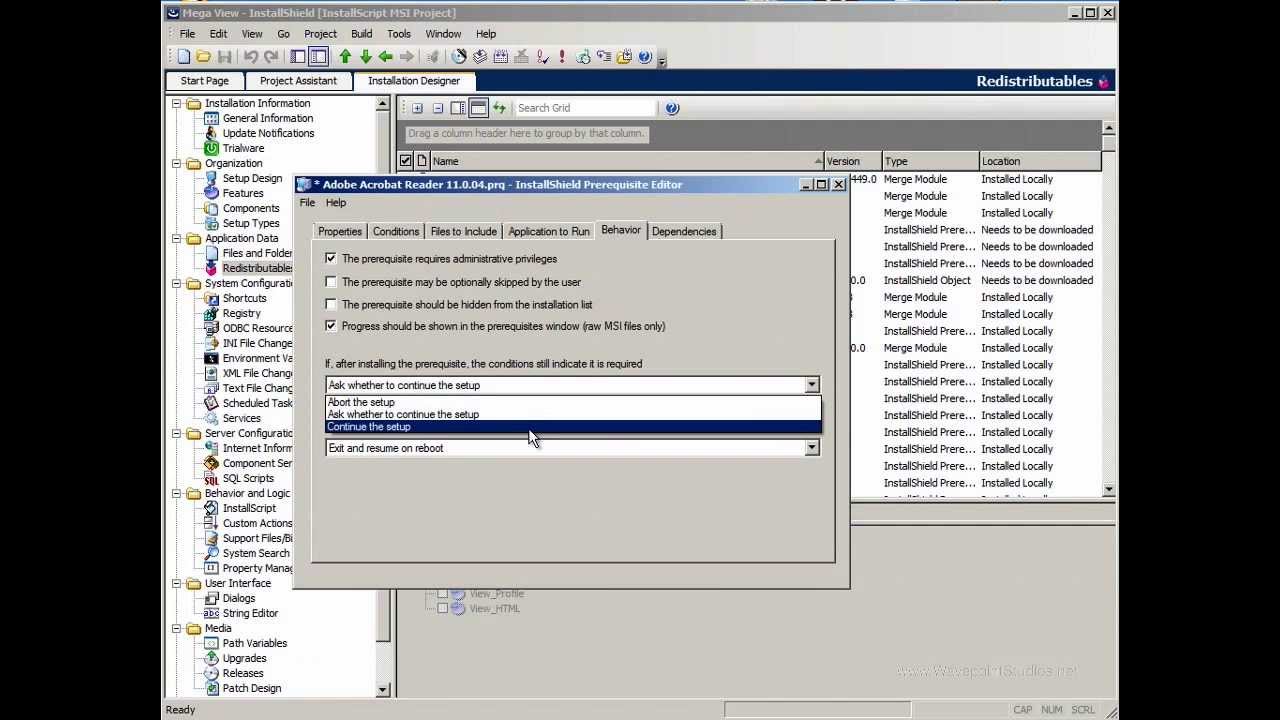
Task: Click the green back arrow toolbar icon
Action: click(385, 57)
